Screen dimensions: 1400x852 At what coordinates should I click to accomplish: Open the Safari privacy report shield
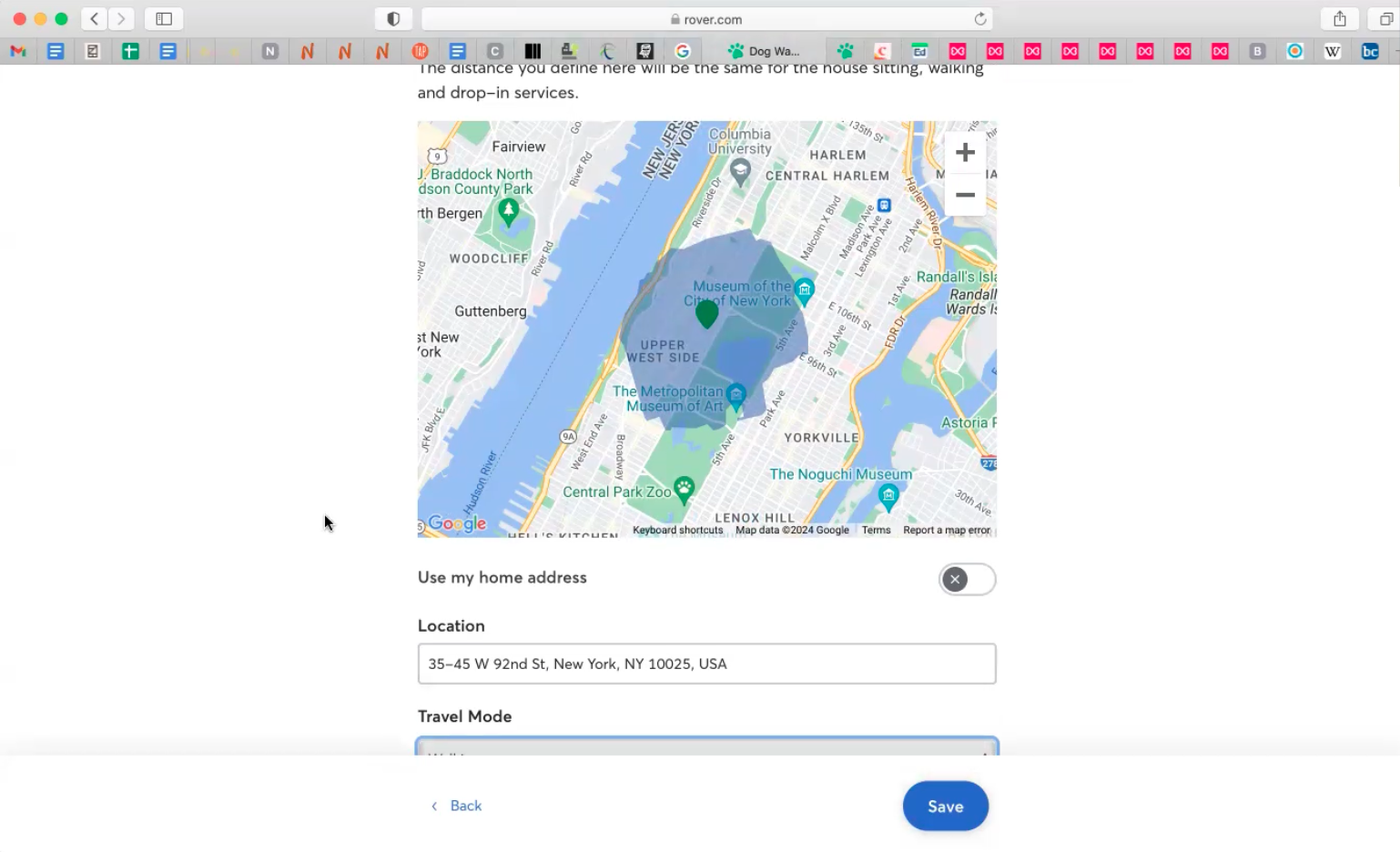393,19
